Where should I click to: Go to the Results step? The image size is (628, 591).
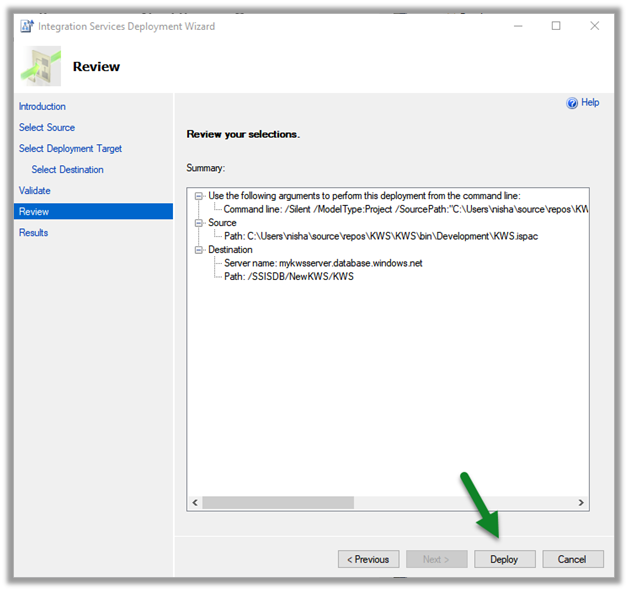tap(33, 233)
